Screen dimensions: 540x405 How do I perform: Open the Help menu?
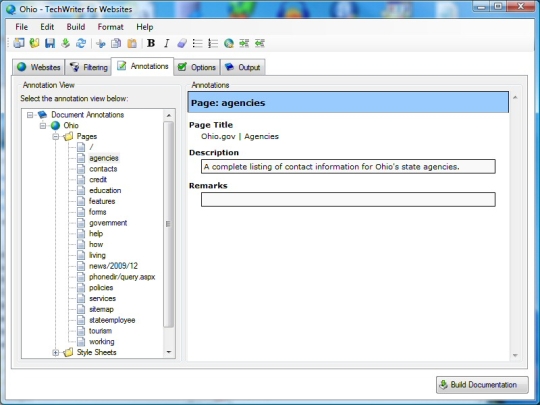click(145, 27)
